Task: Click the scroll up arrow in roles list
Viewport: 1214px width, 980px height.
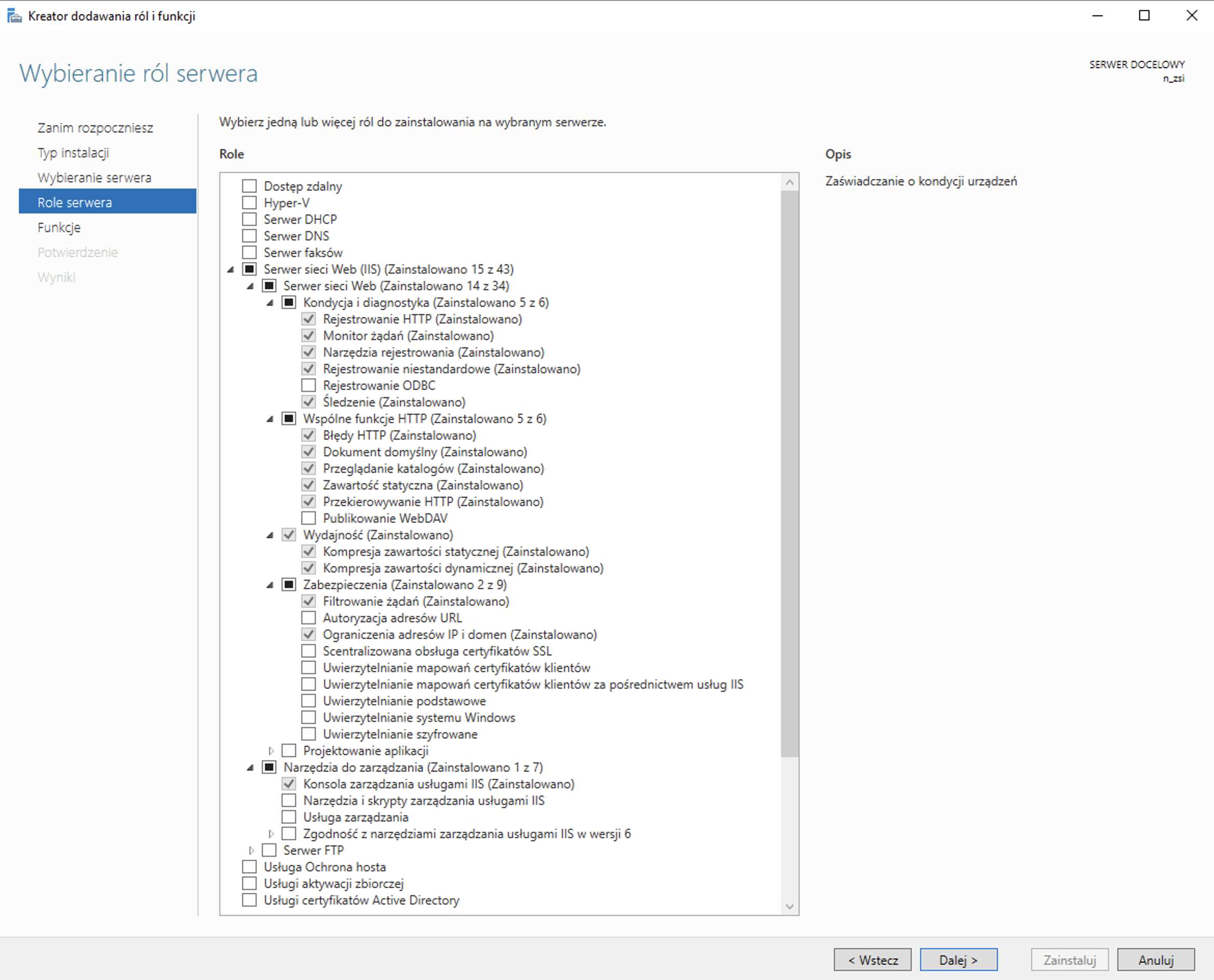Action: coord(789,182)
